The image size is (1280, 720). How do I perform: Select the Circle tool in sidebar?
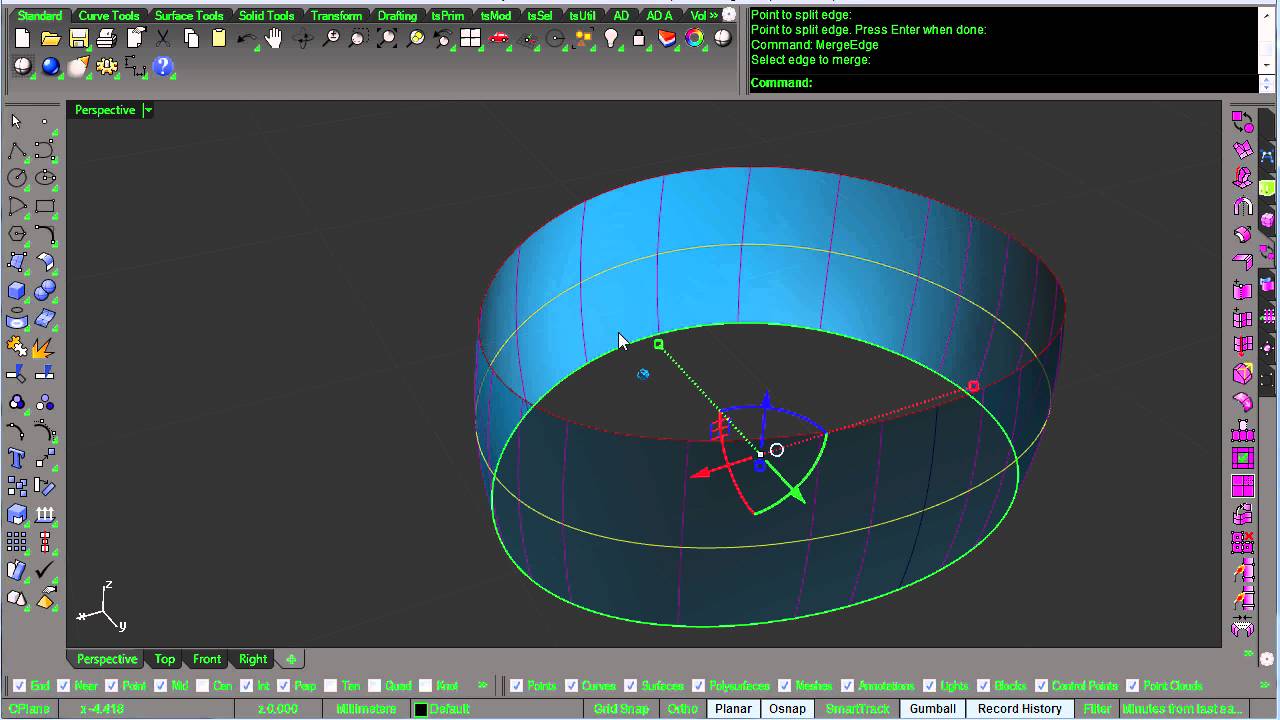pyautogui.click(x=17, y=178)
